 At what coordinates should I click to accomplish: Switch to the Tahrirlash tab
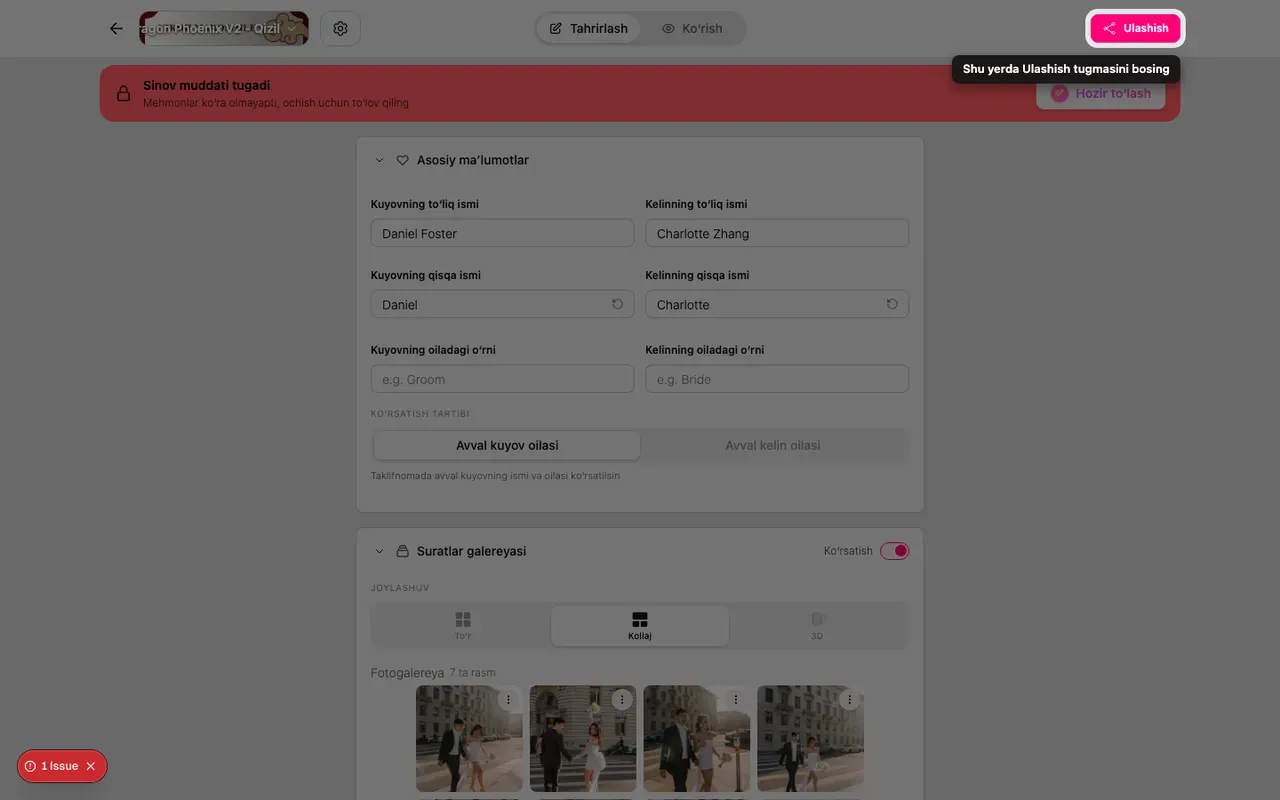pos(589,28)
